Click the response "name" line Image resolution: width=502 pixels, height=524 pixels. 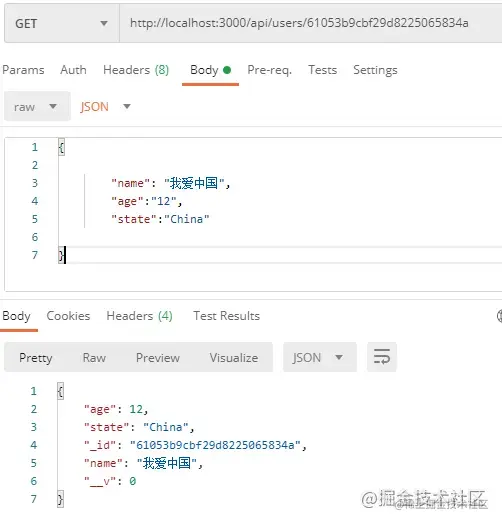coord(143,463)
